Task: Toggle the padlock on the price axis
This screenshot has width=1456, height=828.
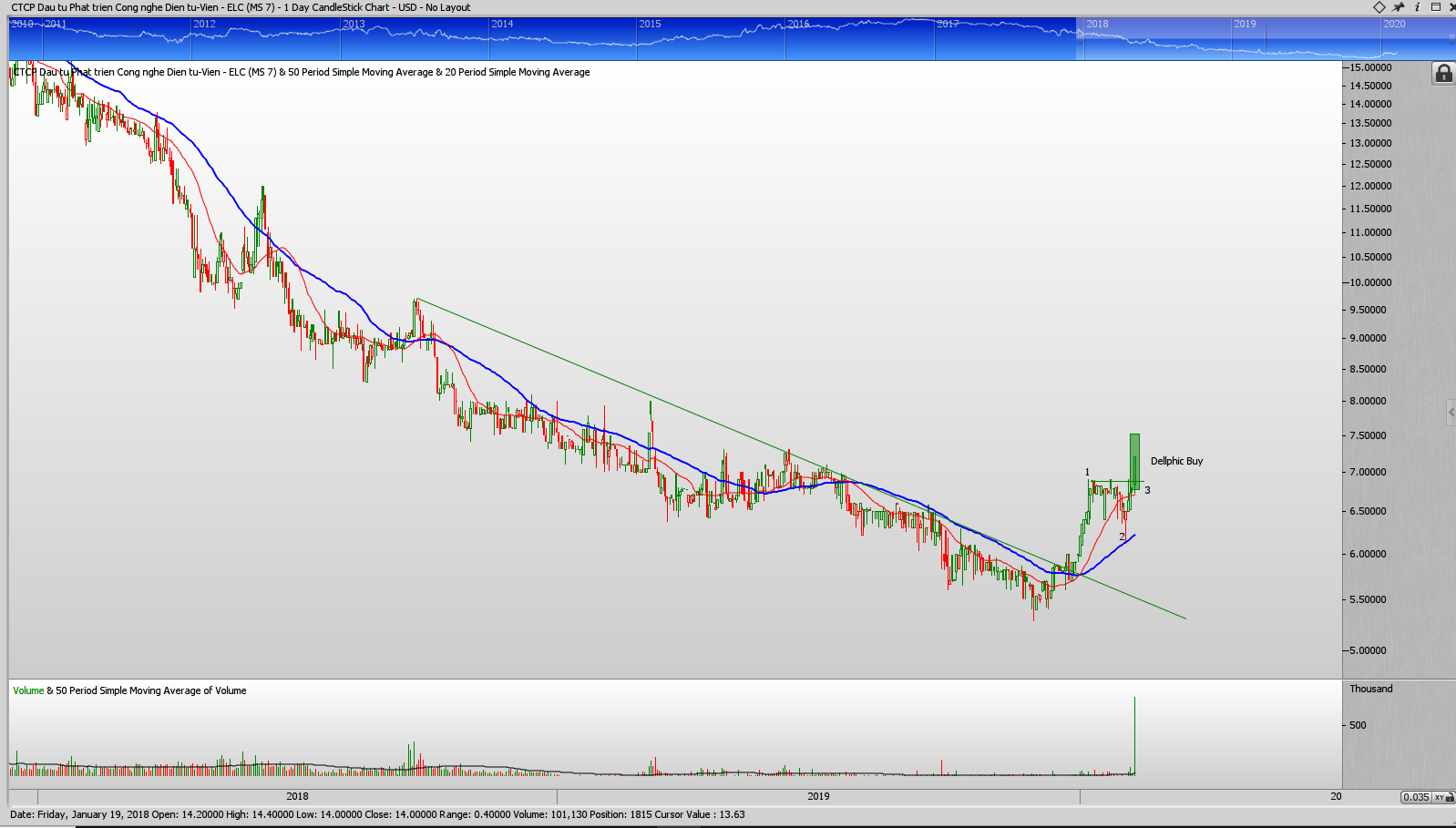Action: 1443,73
